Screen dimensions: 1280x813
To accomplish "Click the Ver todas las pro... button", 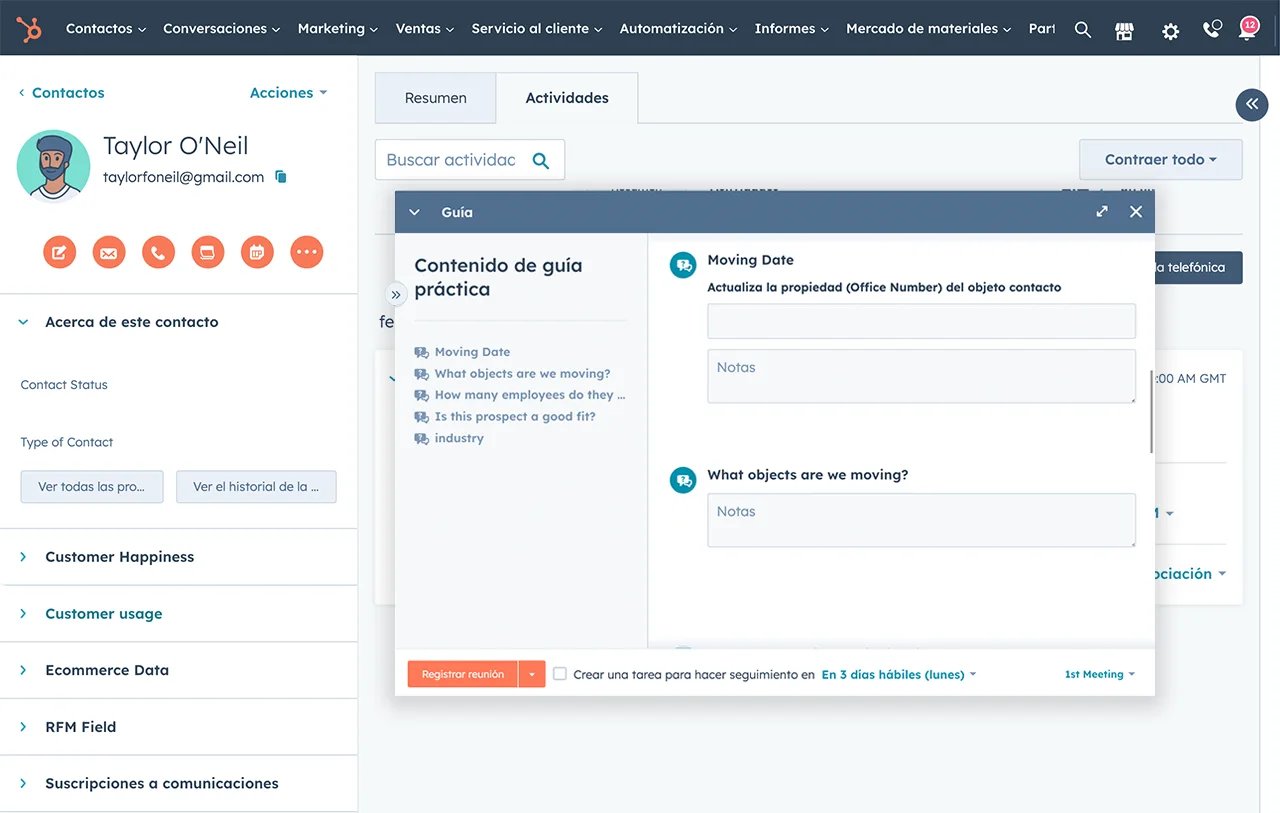I will [x=92, y=487].
